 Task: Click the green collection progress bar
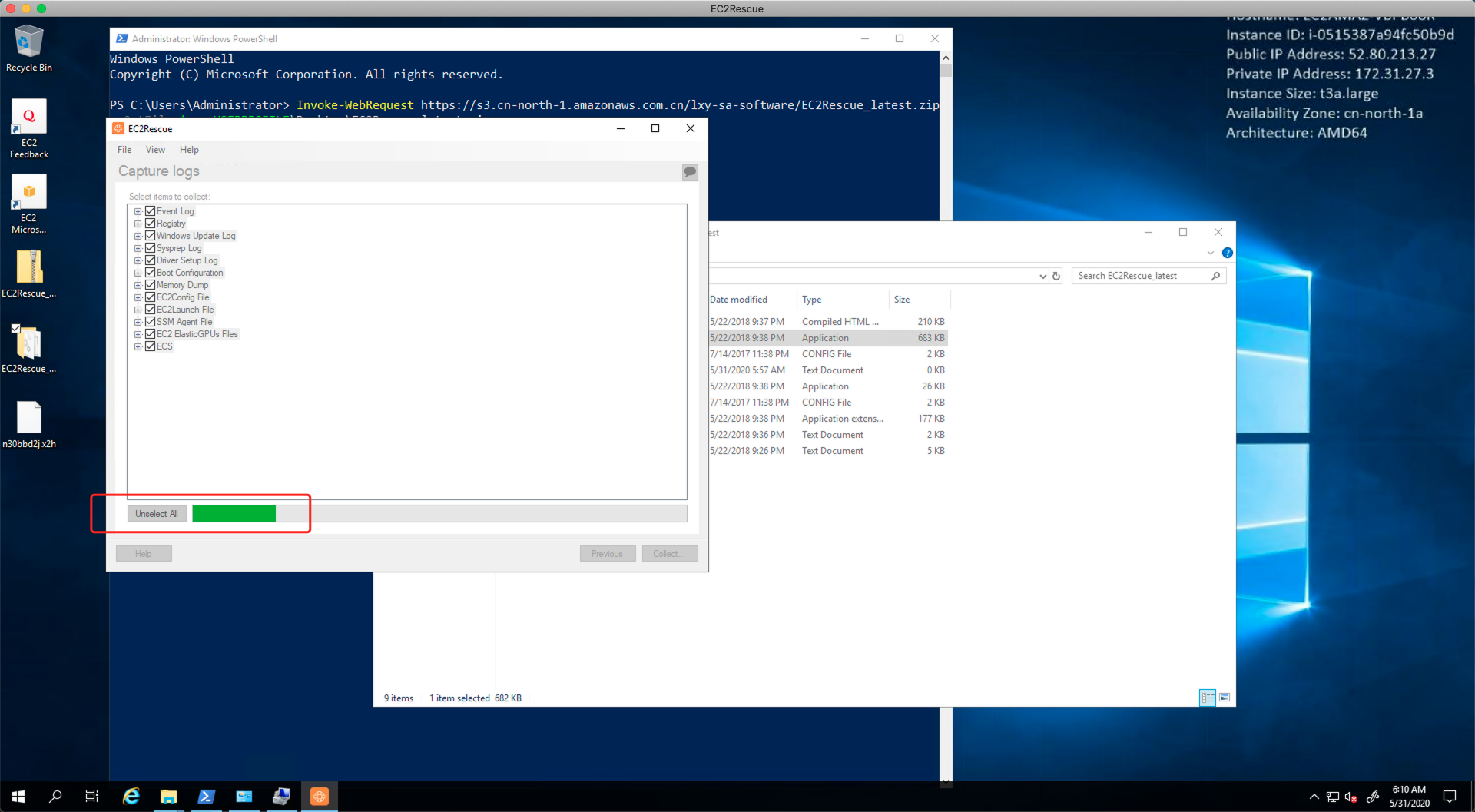(x=234, y=514)
